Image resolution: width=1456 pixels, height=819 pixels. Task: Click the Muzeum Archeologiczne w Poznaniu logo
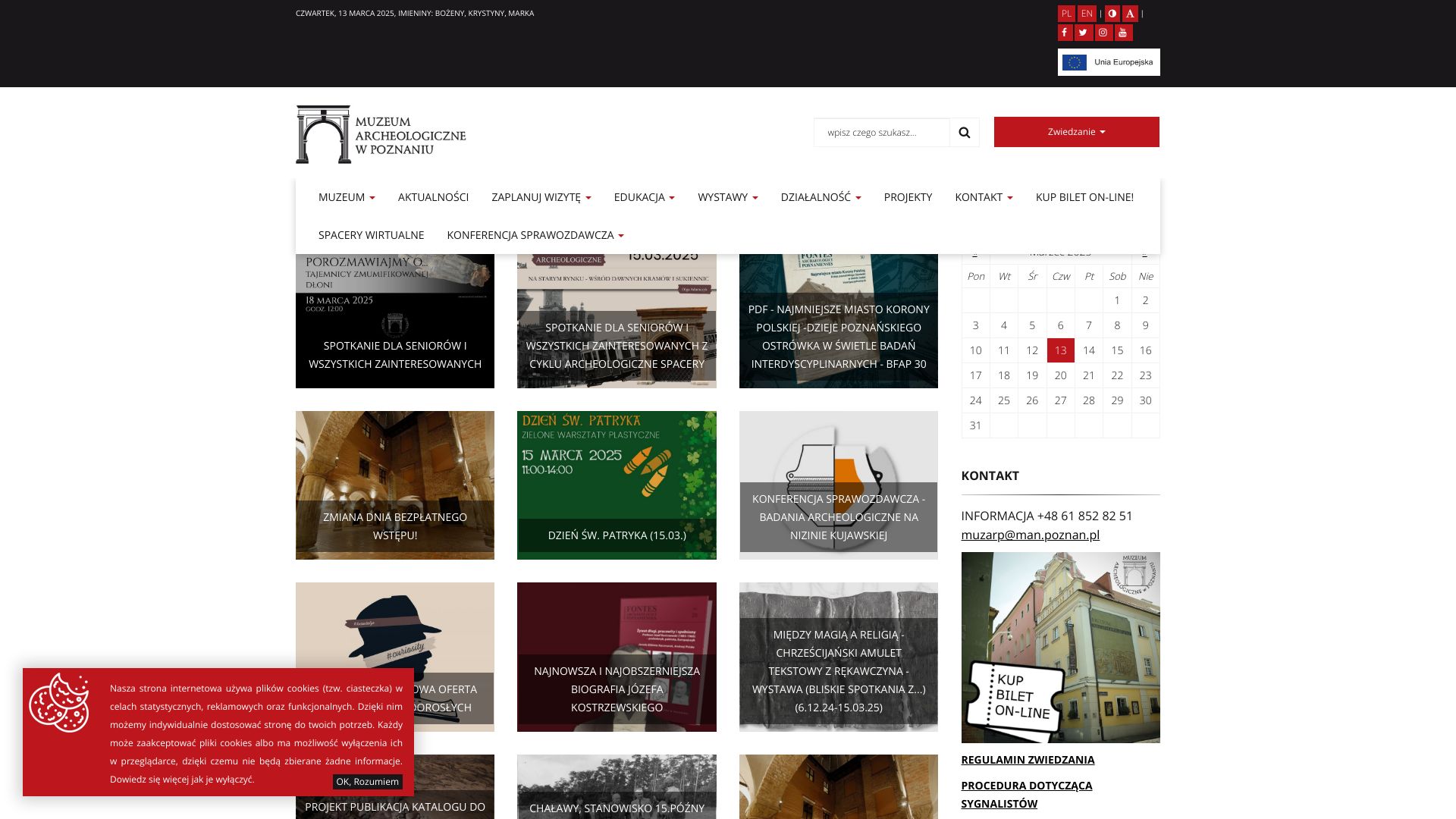click(381, 134)
